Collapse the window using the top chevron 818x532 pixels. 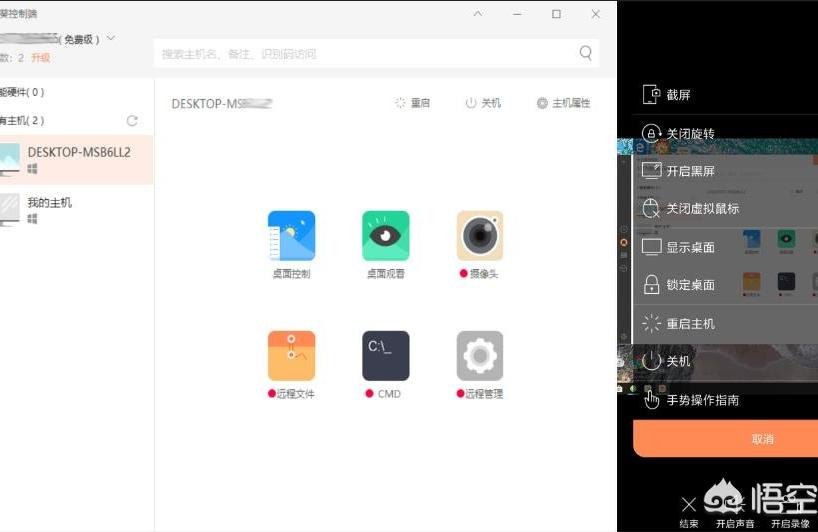[x=478, y=14]
